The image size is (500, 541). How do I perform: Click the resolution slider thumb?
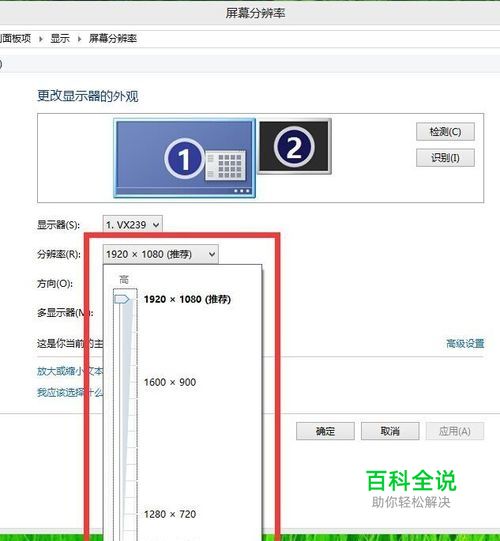click(x=121, y=299)
